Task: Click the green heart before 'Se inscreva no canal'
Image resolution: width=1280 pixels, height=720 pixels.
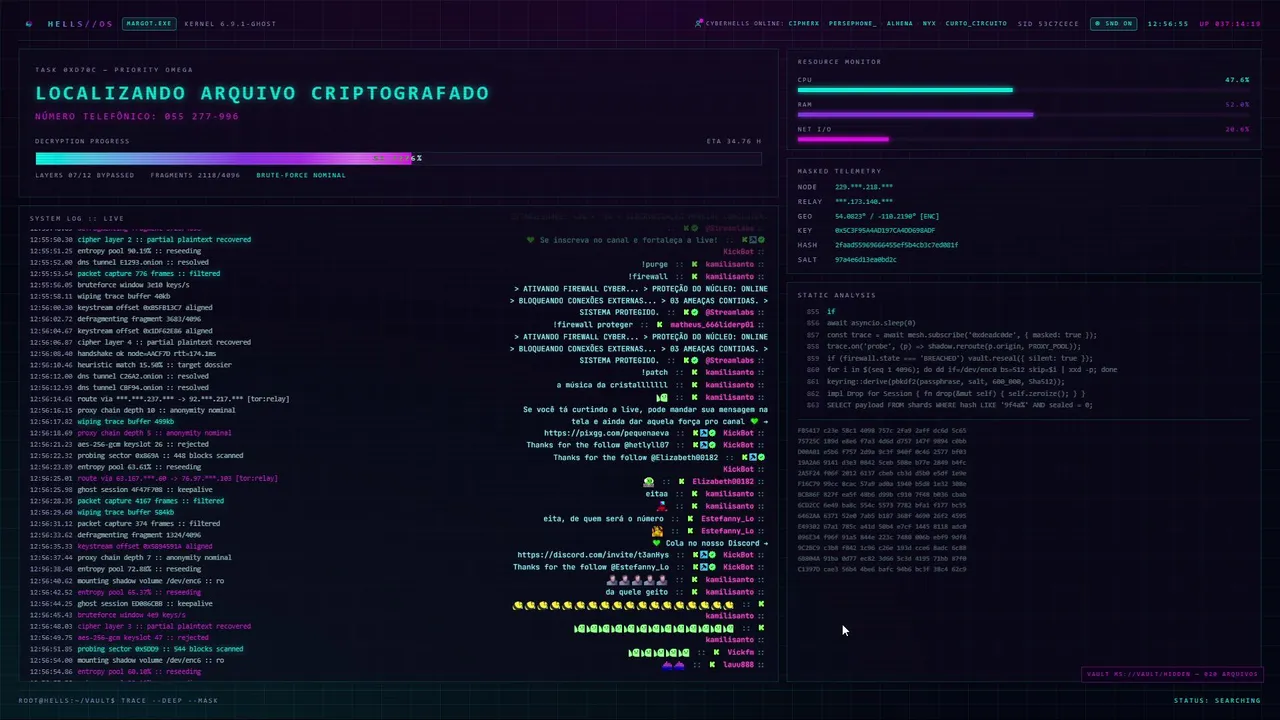Action: [x=531, y=240]
